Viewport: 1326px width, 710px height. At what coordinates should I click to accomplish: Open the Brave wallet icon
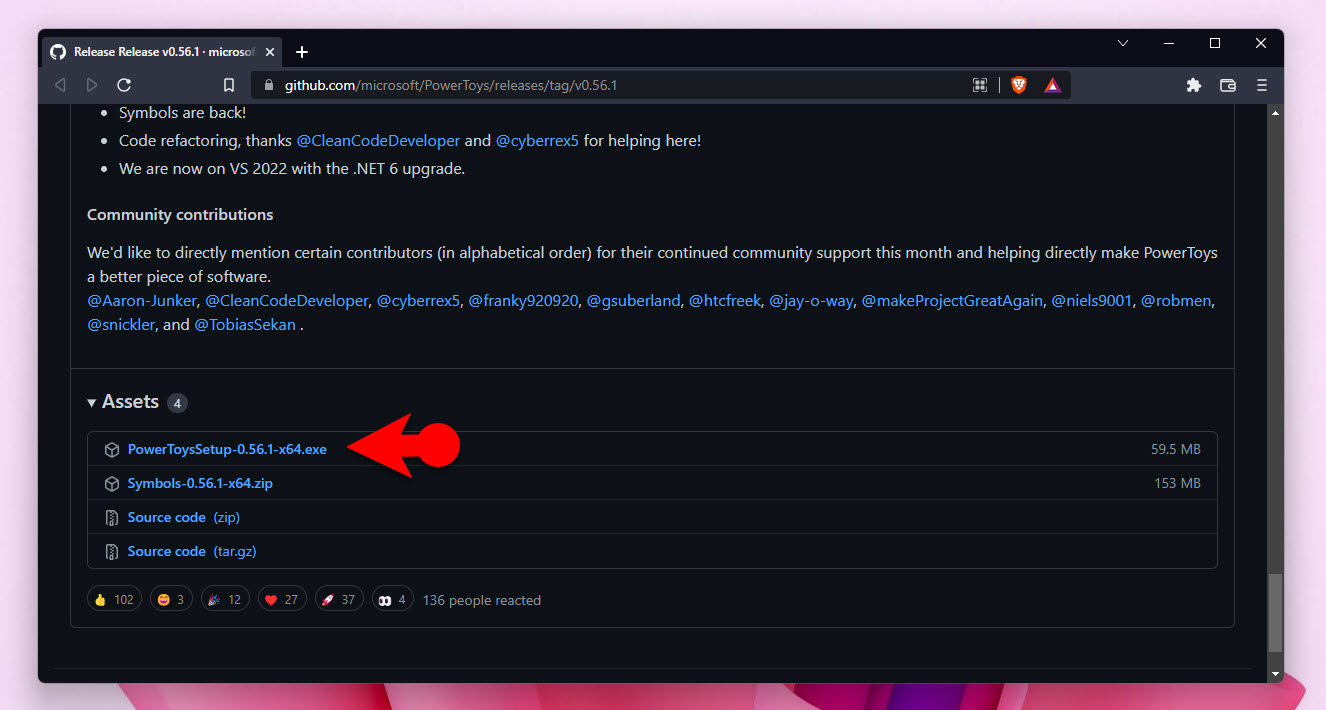pyautogui.click(x=1228, y=85)
